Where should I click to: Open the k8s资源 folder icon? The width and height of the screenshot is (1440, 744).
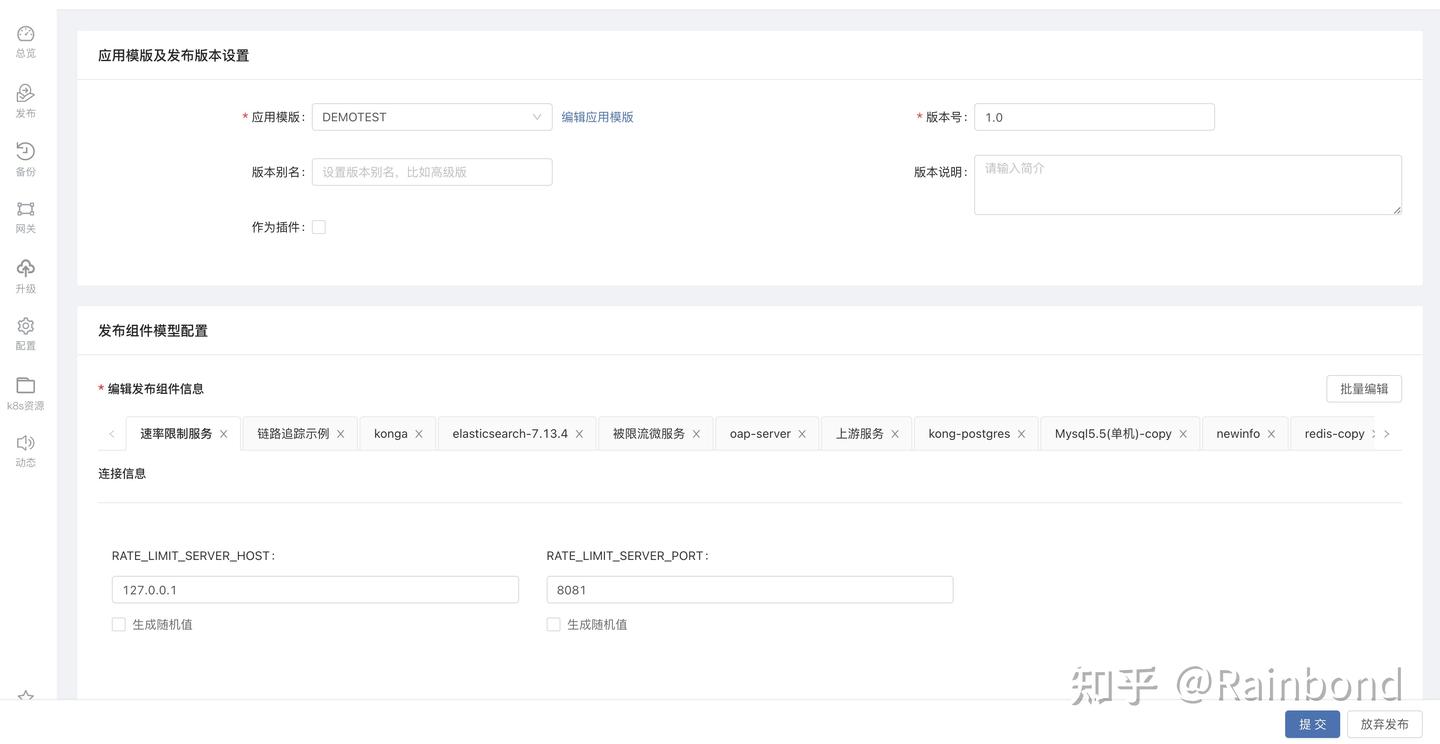[x=26, y=385]
